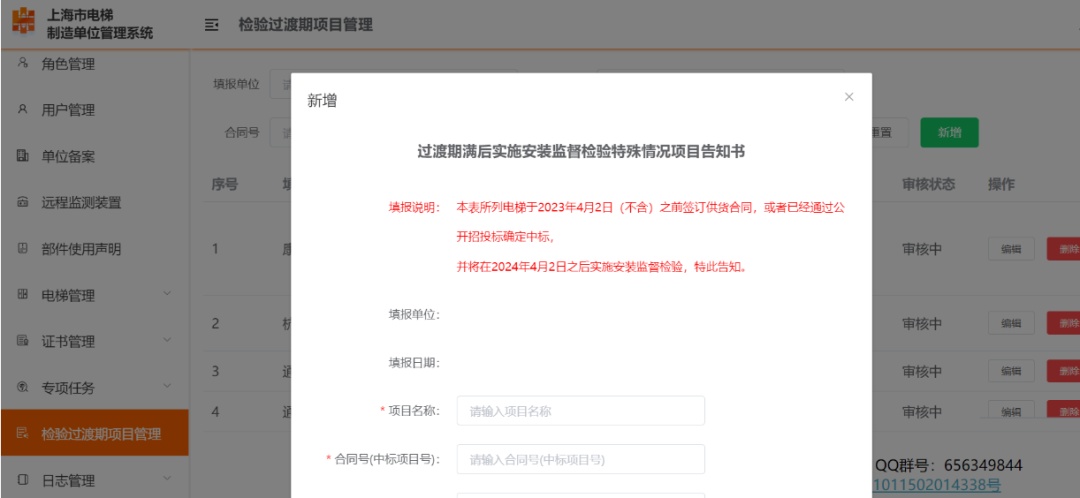Open 部件使用声明 menu item
1080x498 pixels.
(94, 249)
